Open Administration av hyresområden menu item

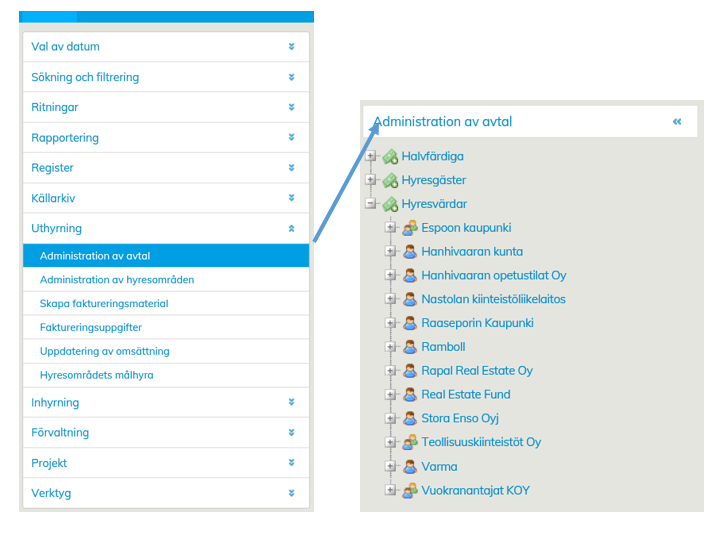click(x=117, y=280)
